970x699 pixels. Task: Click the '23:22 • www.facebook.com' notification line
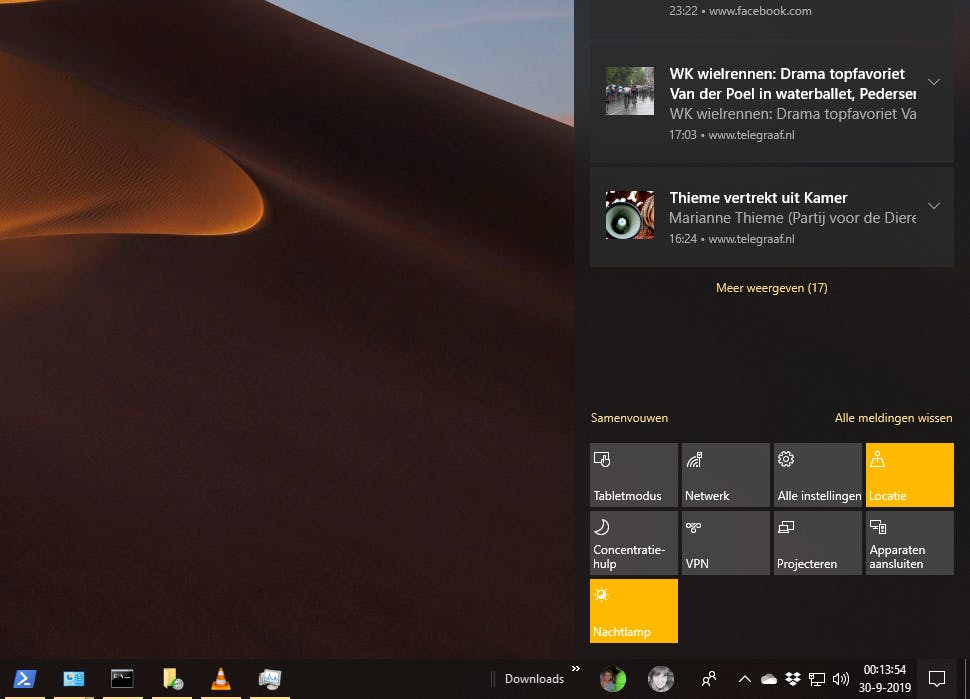click(x=740, y=11)
